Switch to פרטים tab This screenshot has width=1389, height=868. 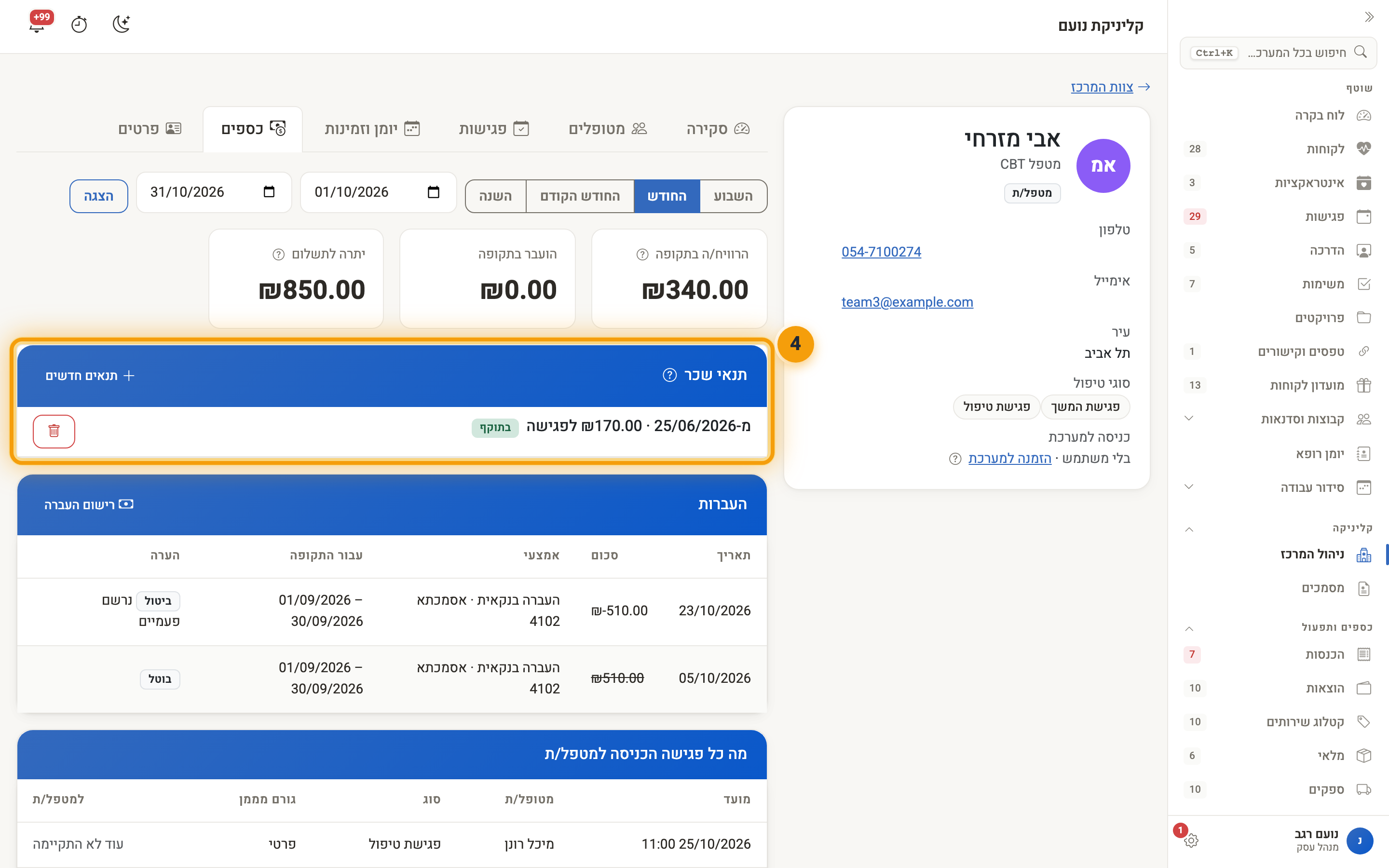tap(150, 129)
